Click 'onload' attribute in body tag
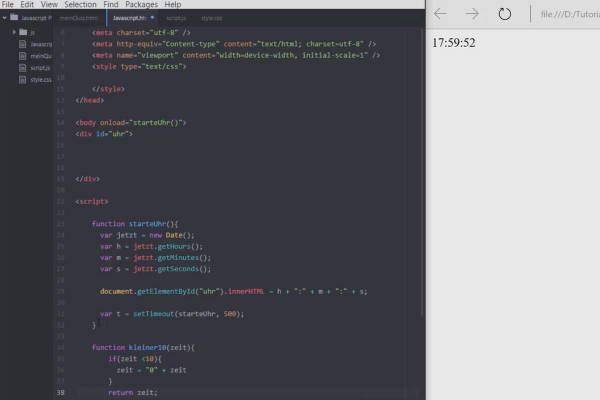 (x=112, y=122)
